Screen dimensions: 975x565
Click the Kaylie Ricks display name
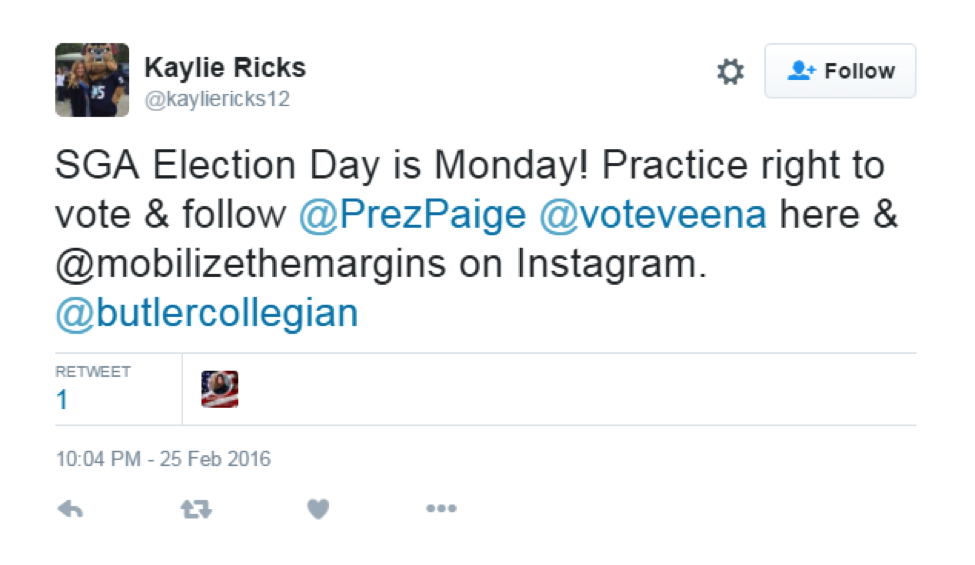coord(225,68)
